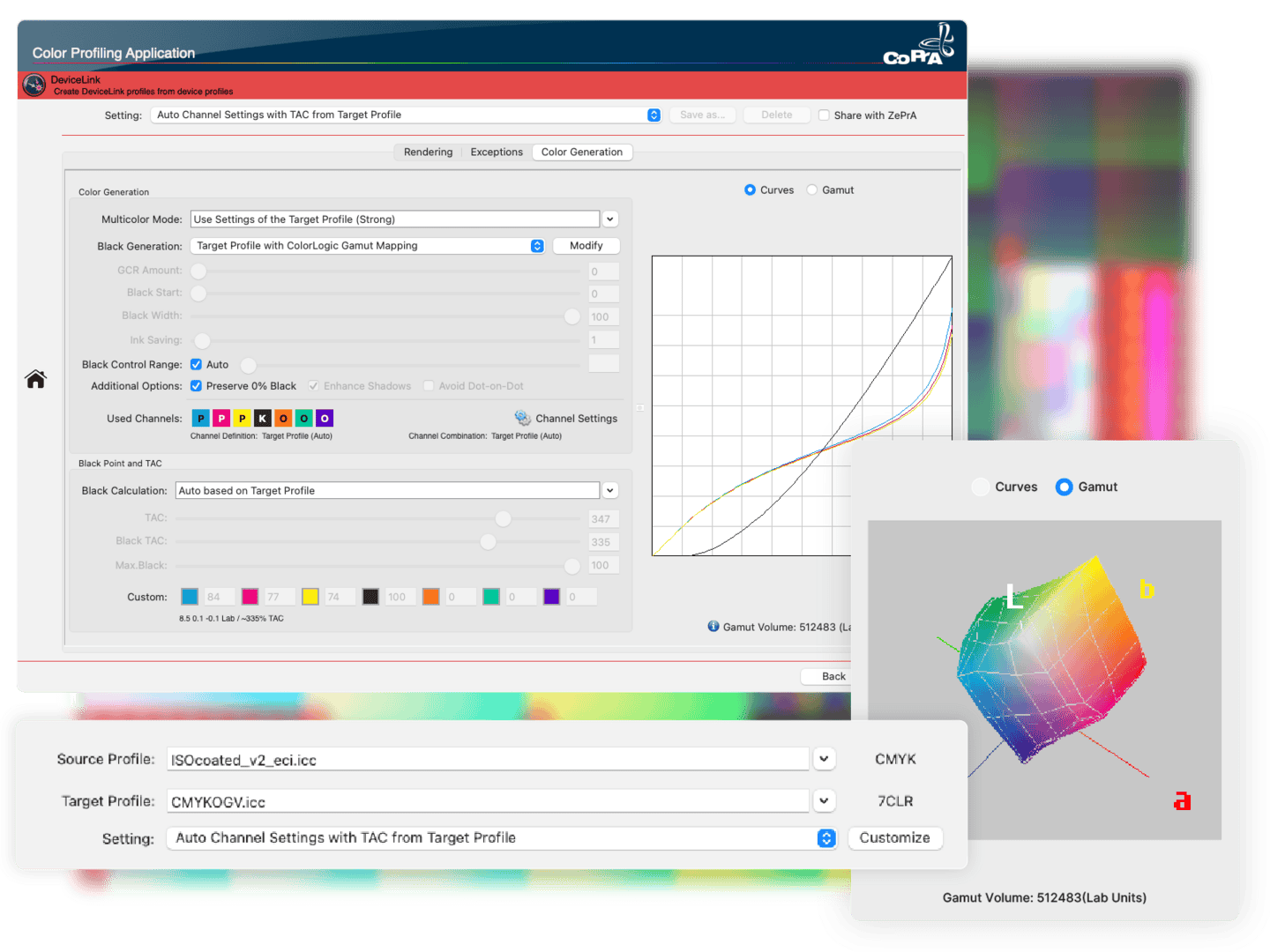This screenshot has width=1270, height=952.
Task: Click the Target Profile input field
Action: tap(488, 801)
